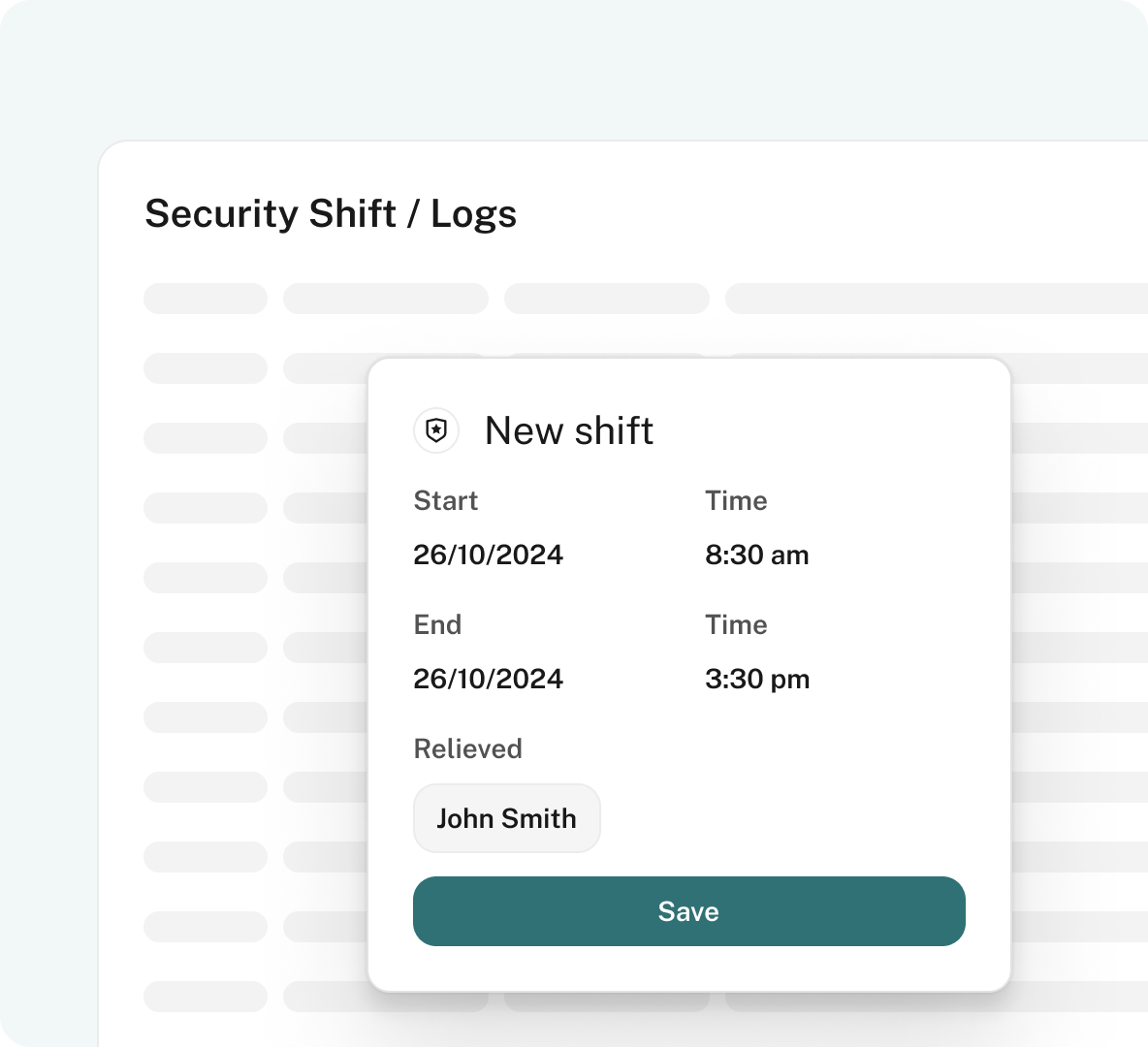1148x1047 pixels.
Task: Click first placeholder cell in top log row
Action: point(206,299)
